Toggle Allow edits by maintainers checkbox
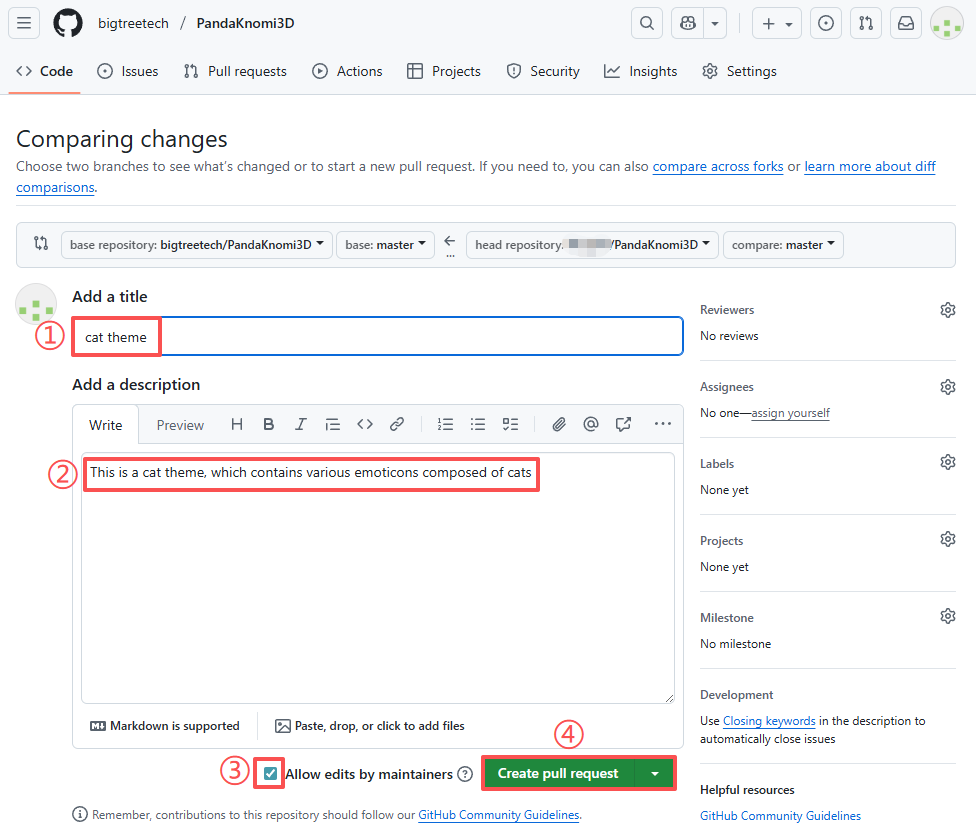This screenshot has width=976, height=831. tap(271, 773)
